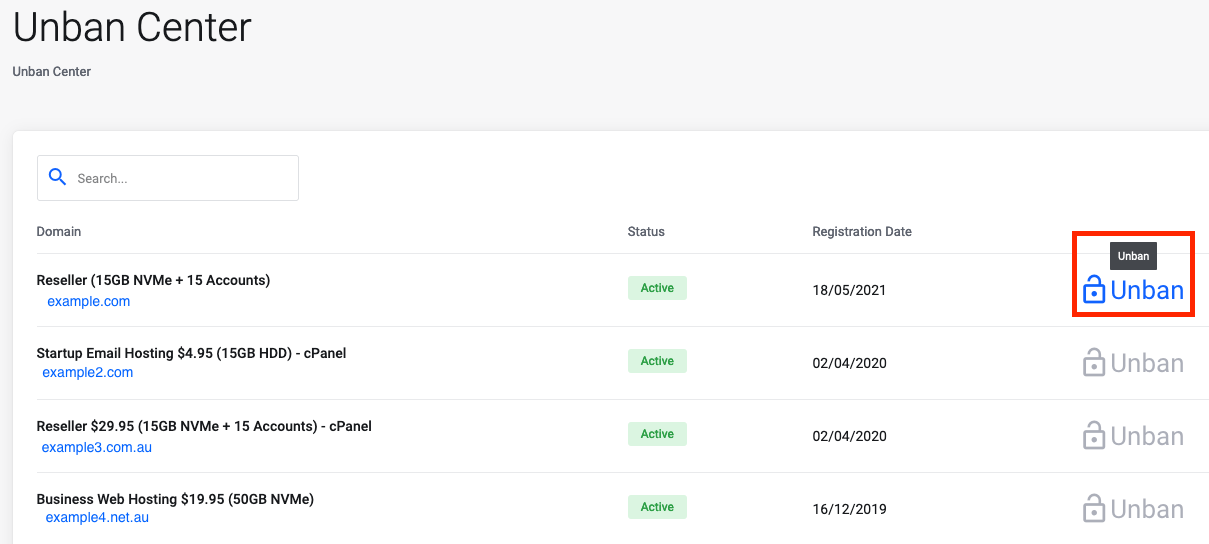
Task: Click Unban text for Business Web Hosting row
Action: (x=1147, y=509)
